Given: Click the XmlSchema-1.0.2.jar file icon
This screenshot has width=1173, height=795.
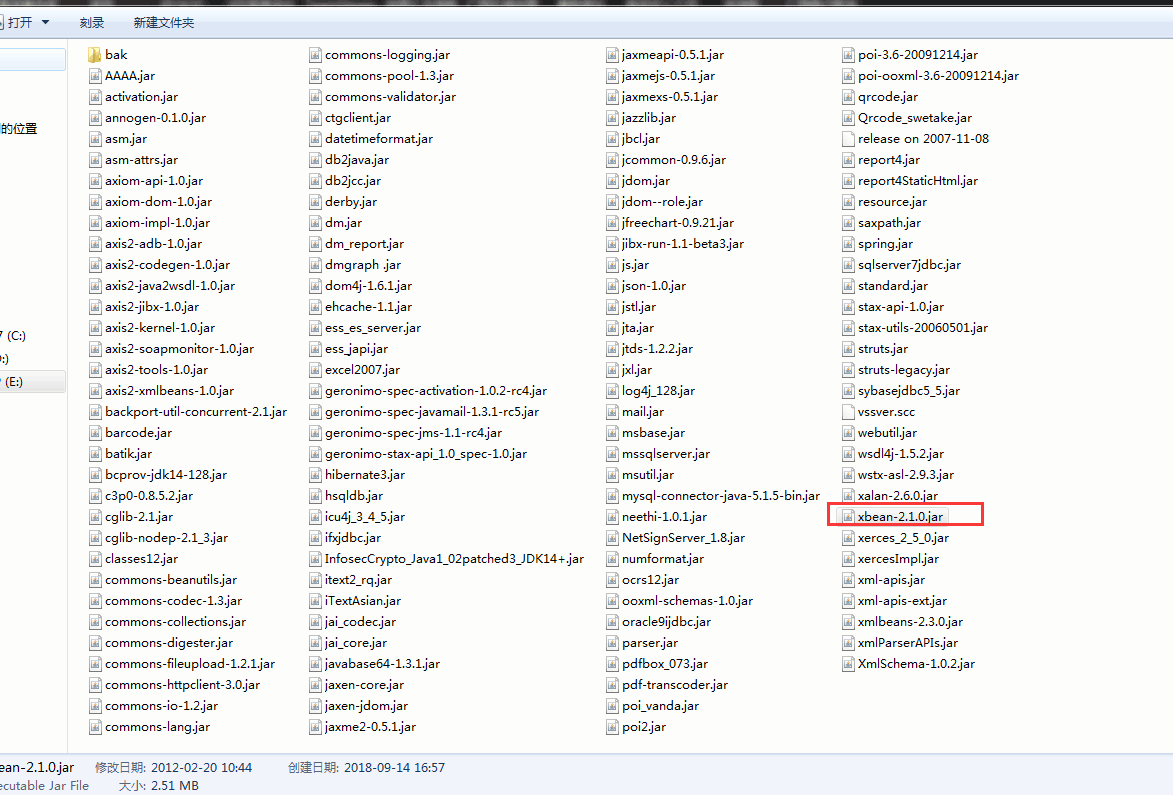Looking at the screenshot, I should point(848,663).
